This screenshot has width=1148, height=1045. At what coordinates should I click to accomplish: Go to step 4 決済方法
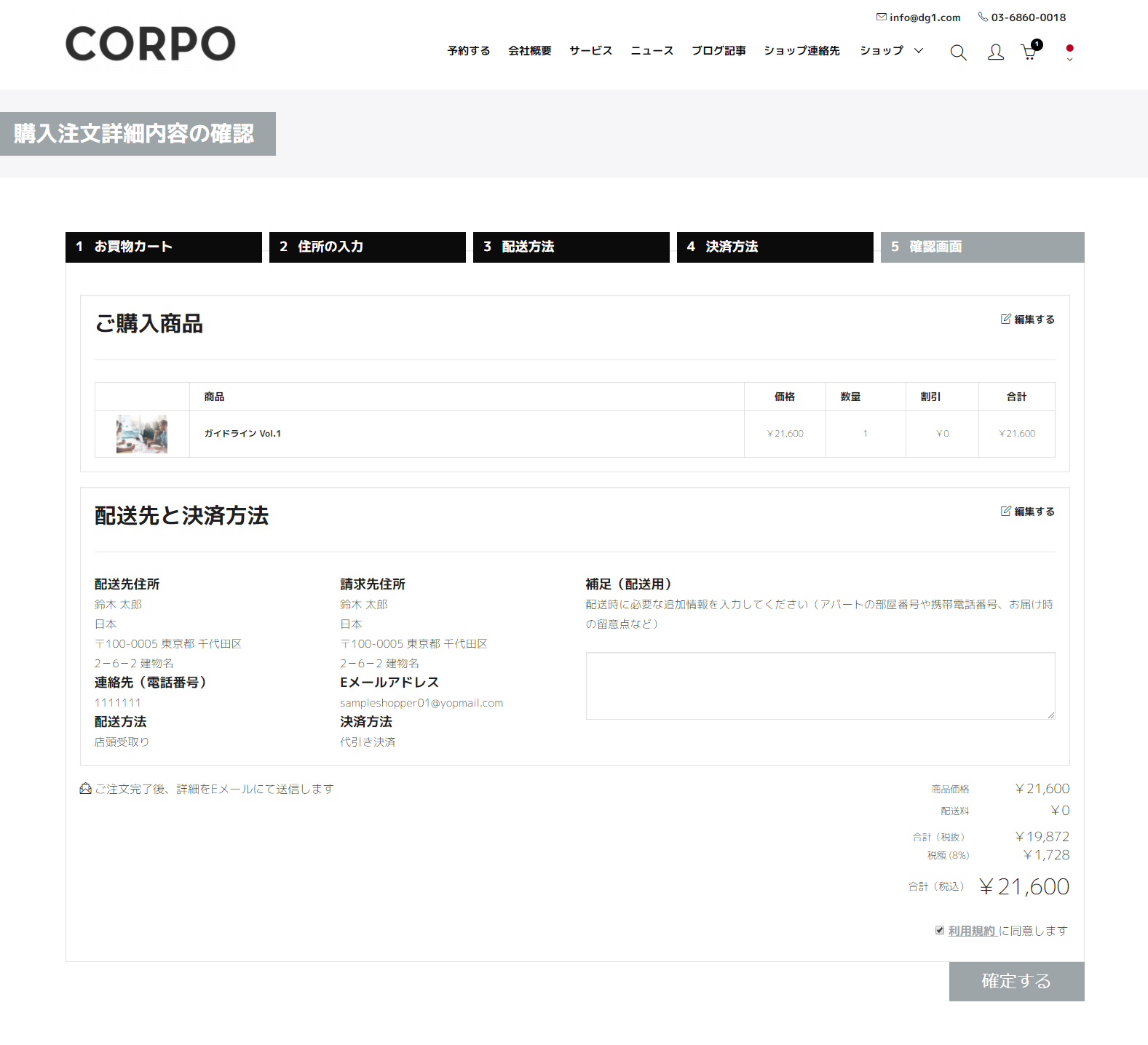pyautogui.click(x=775, y=247)
